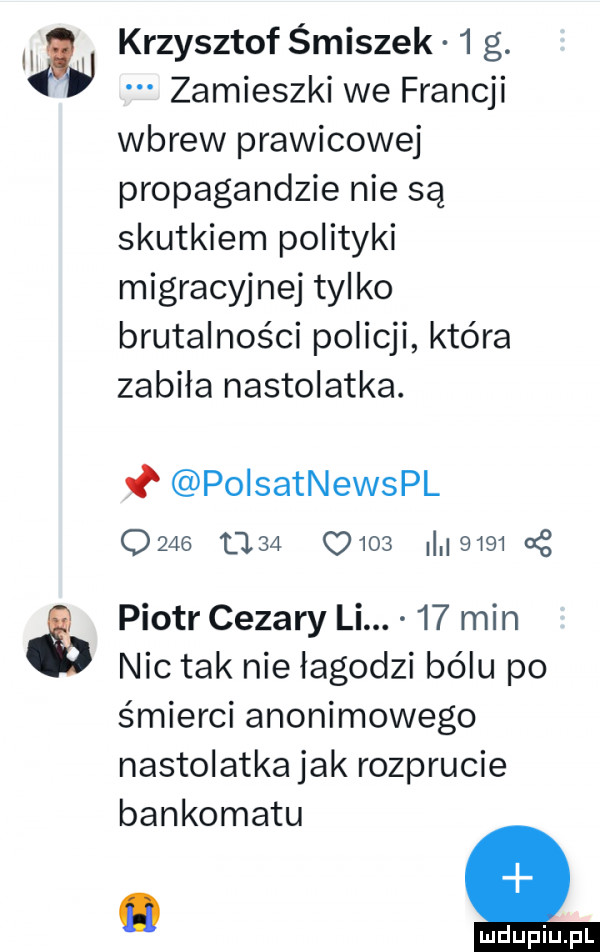The width and height of the screenshot is (600, 952).
Task: Open Krzysztof Śmiszek's profile avatar
Action: coord(62,60)
